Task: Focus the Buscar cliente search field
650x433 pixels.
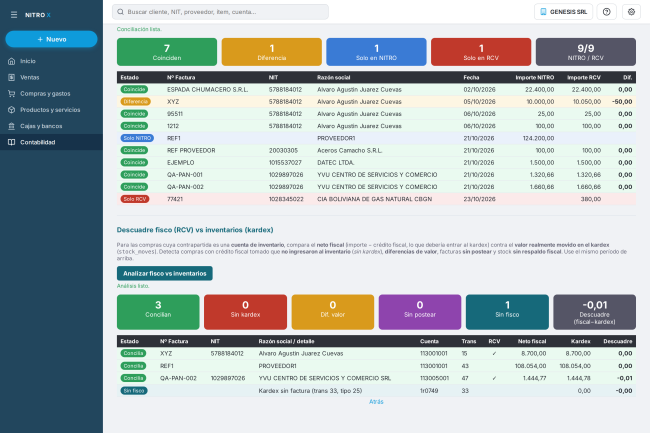Action: click(x=221, y=12)
